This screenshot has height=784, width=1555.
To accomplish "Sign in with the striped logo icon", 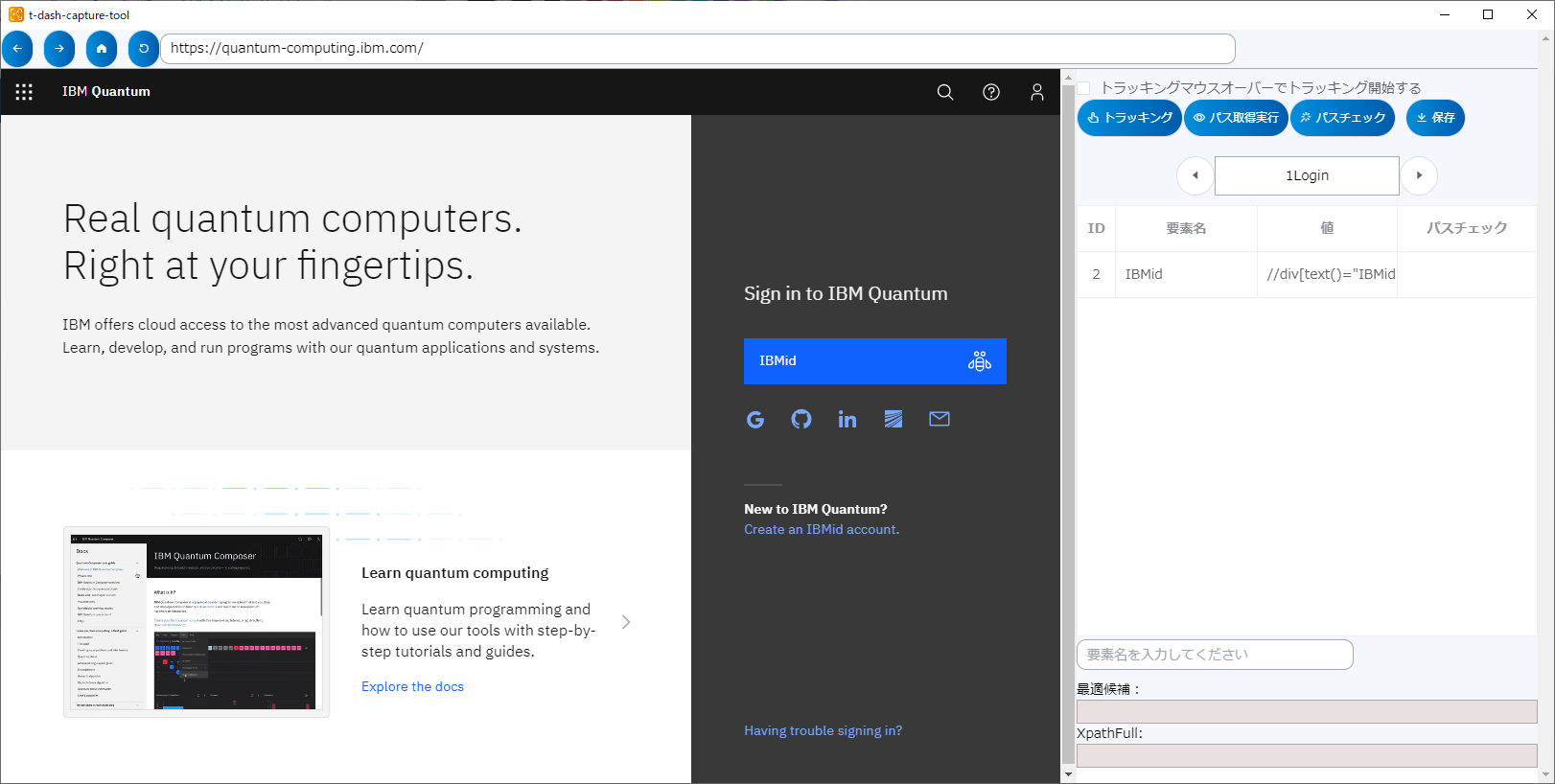I will click(894, 419).
